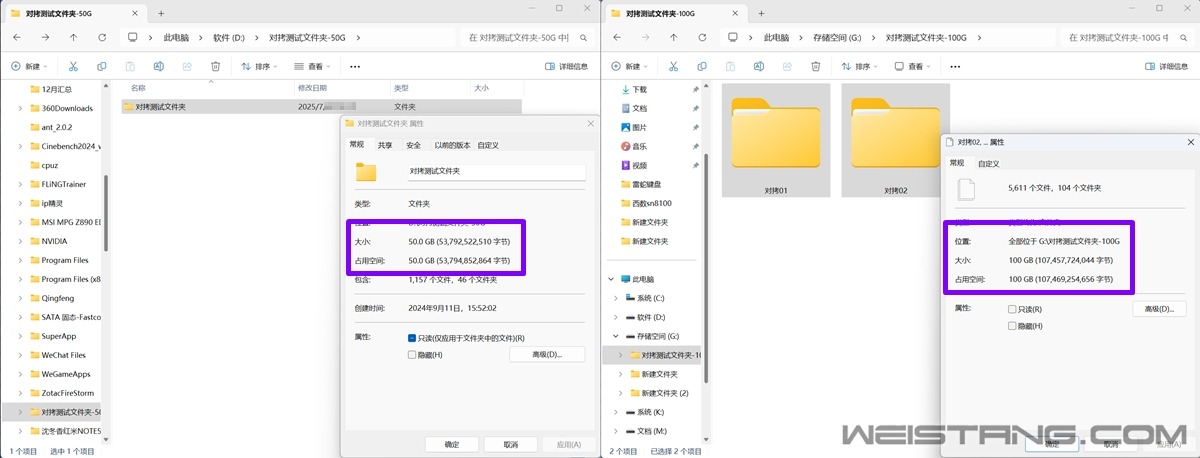Screen dimensions: 1200x458
Task: Switch to the 安全 tab in the 对拷测试文件夹 properties dialog
Action: [413, 145]
